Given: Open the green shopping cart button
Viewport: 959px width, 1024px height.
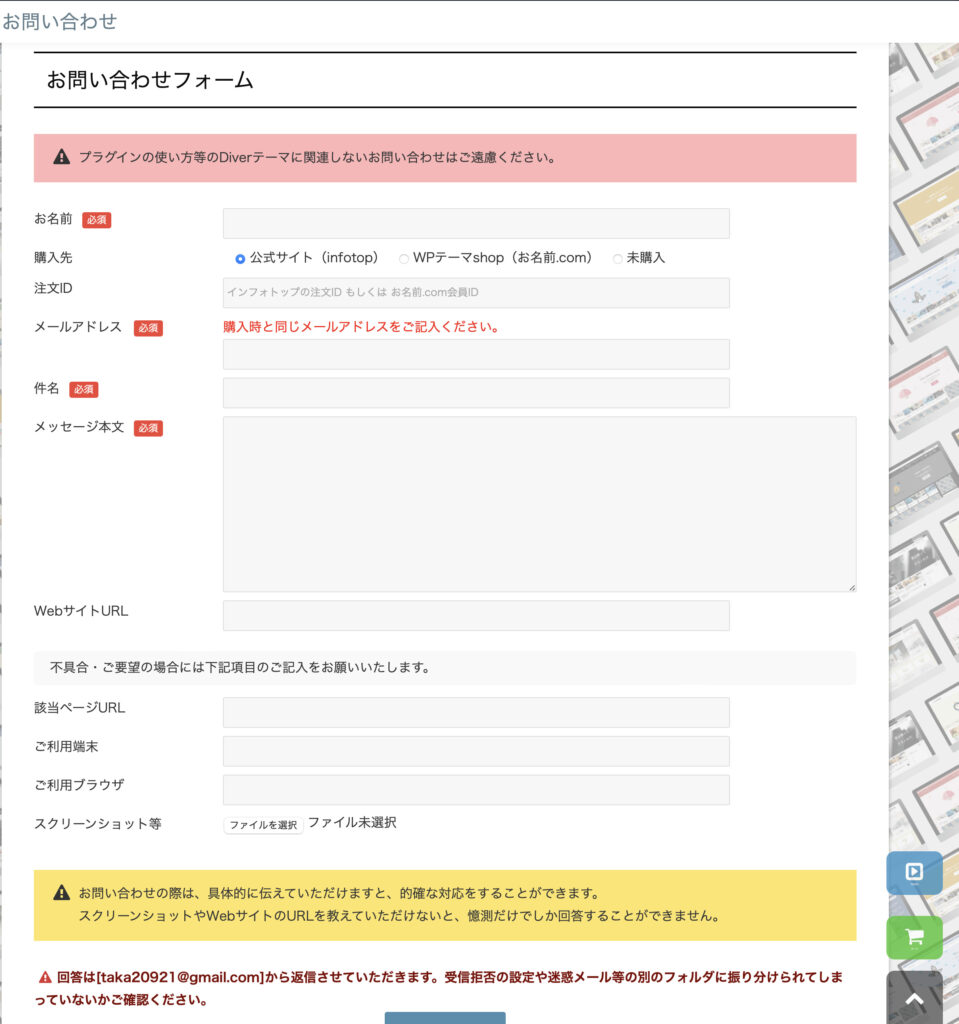Looking at the screenshot, I should [x=914, y=937].
